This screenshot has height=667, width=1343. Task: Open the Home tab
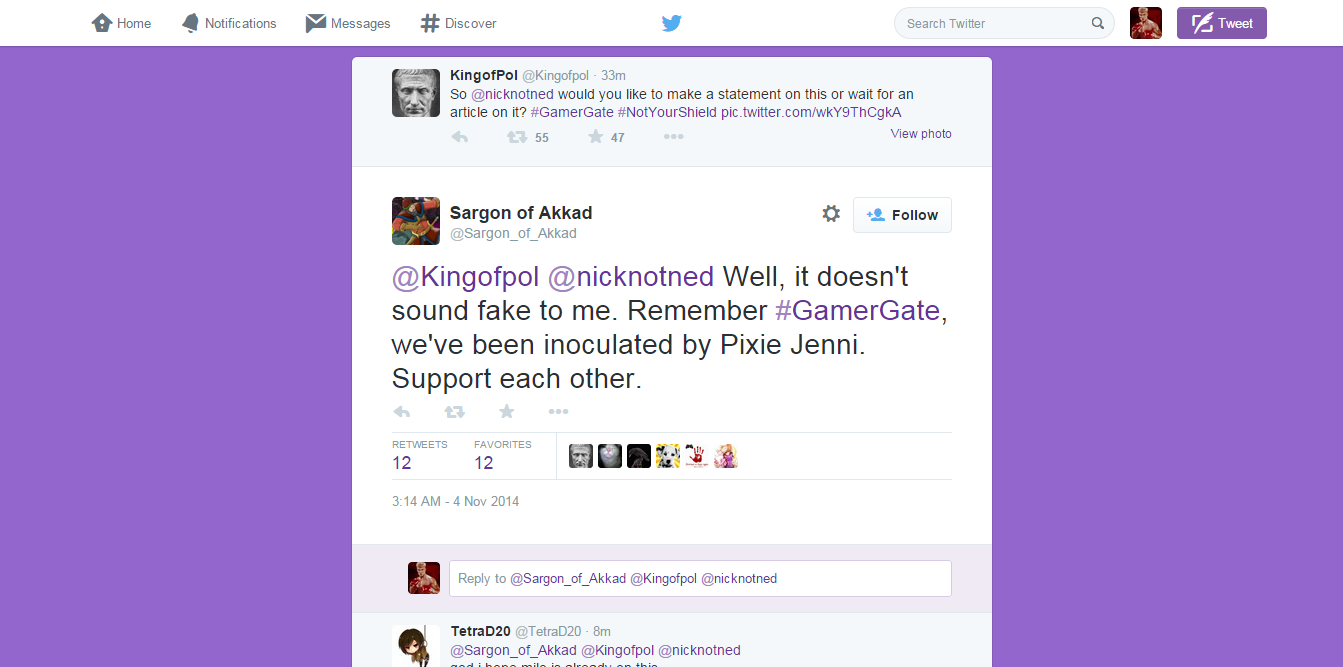122,23
